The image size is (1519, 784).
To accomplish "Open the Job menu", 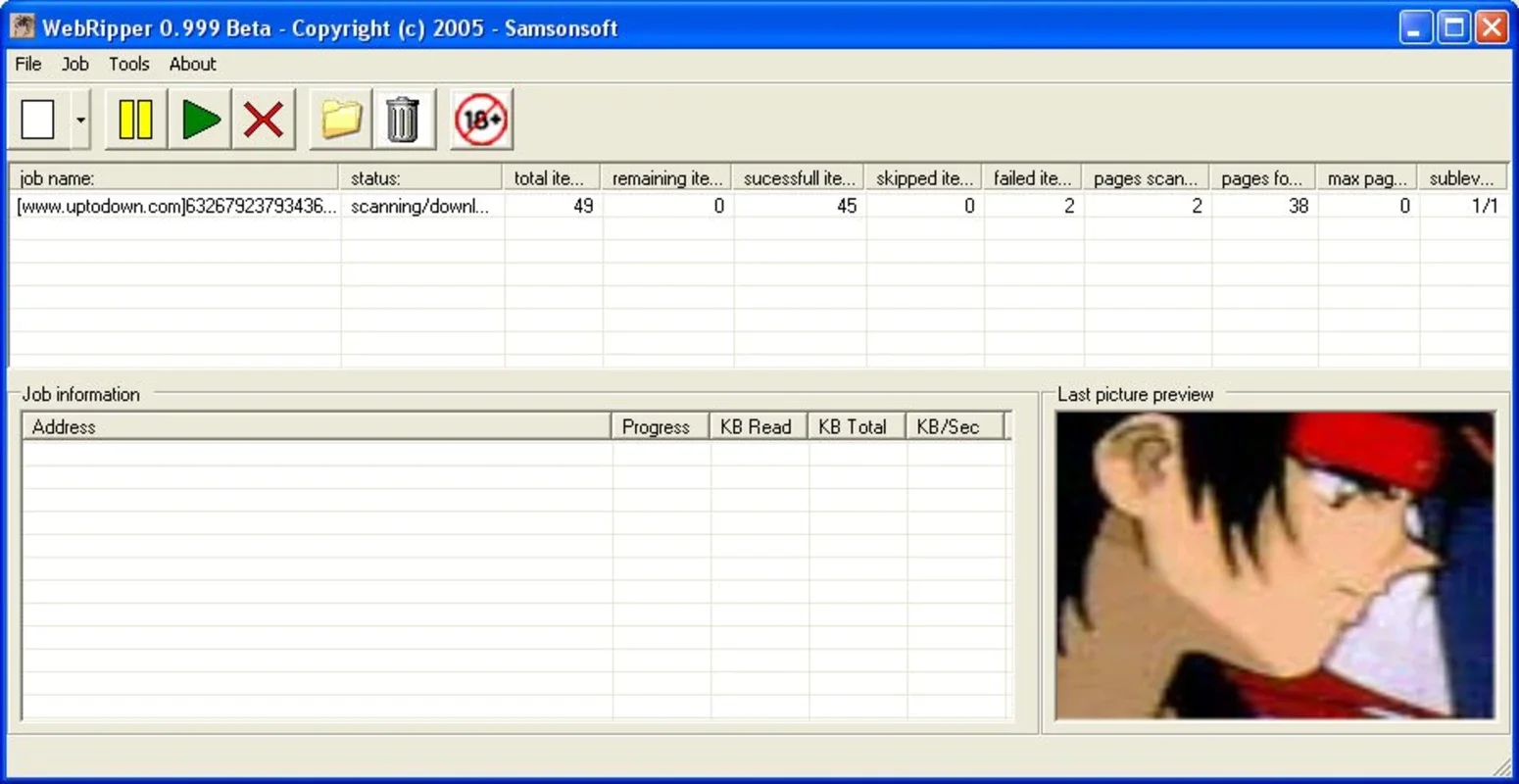I will 75,64.
